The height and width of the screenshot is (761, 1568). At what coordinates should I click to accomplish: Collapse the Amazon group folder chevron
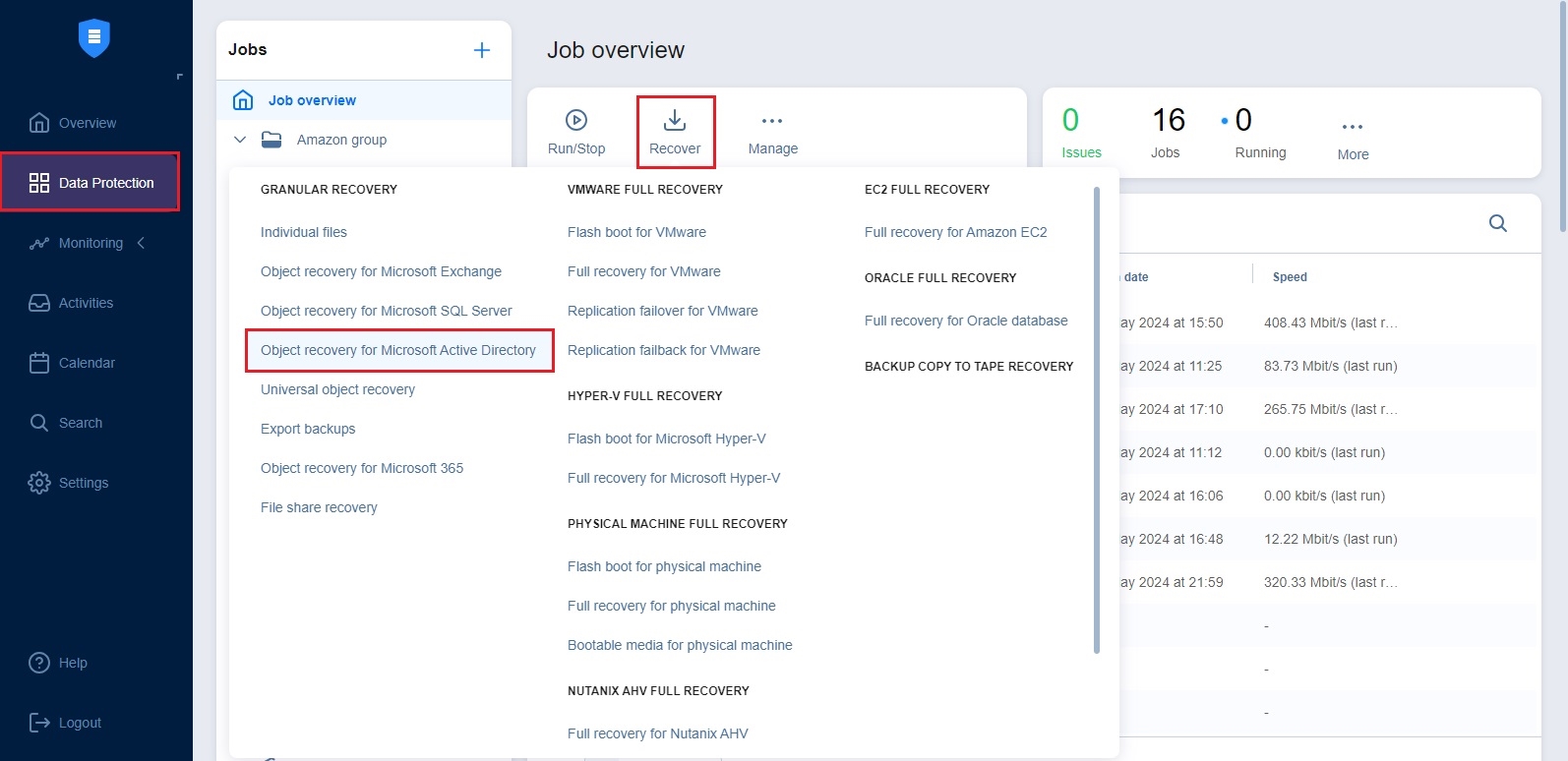point(240,140)
